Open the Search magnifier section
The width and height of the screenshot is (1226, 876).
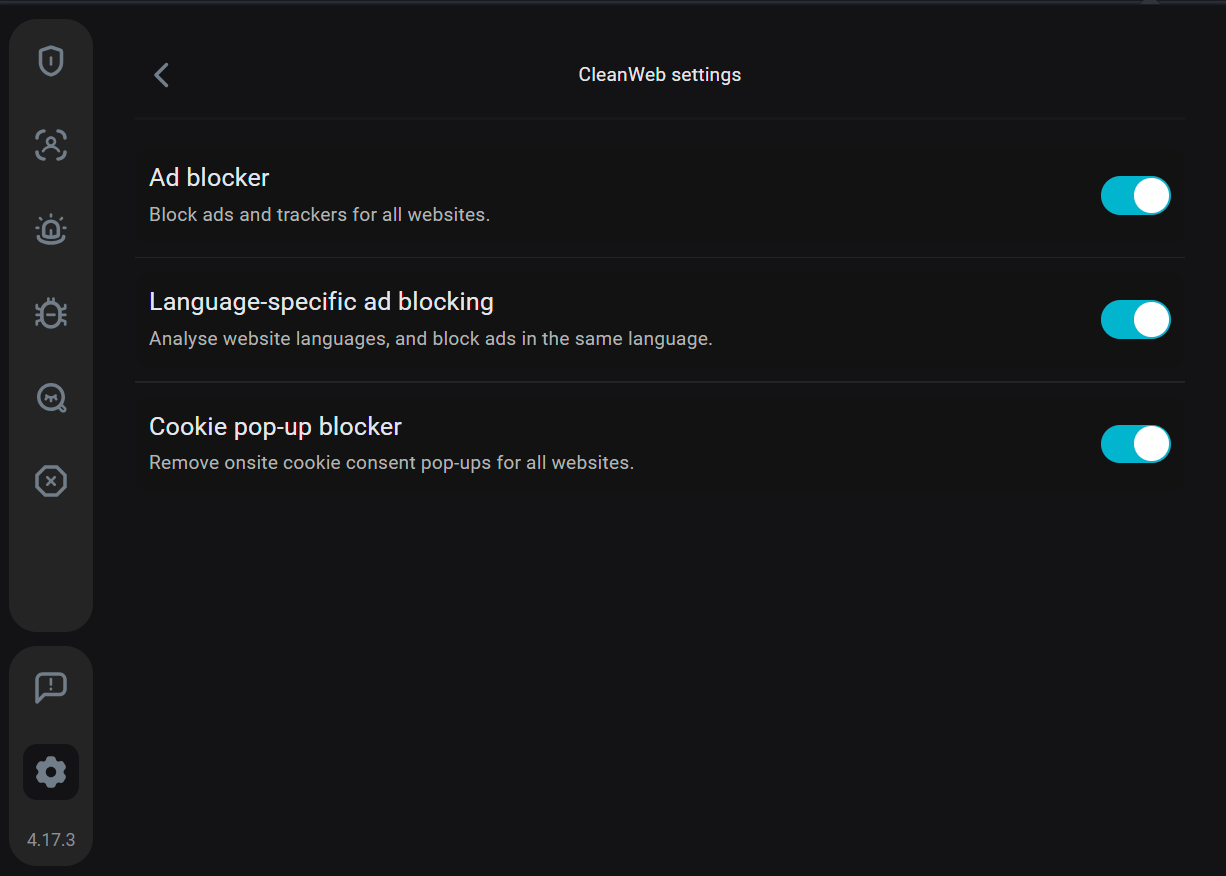tap(51, 398)
